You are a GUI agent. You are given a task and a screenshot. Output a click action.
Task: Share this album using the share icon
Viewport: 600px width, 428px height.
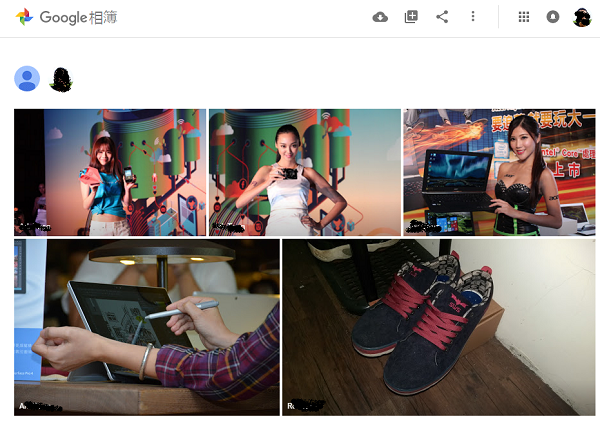pyautogui.click(x=442, y=17)
